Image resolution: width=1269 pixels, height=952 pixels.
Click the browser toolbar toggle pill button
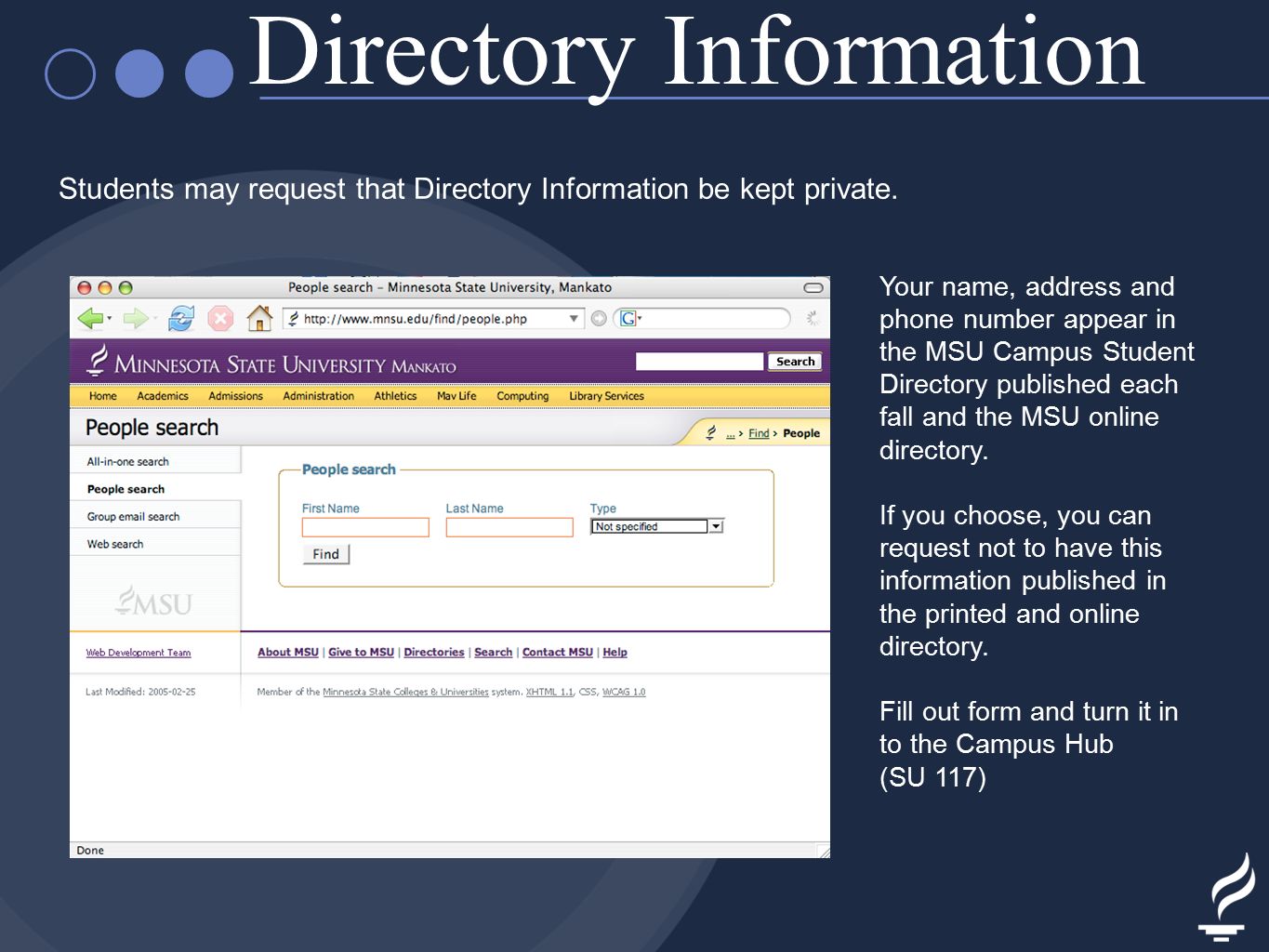coord(813,287)
